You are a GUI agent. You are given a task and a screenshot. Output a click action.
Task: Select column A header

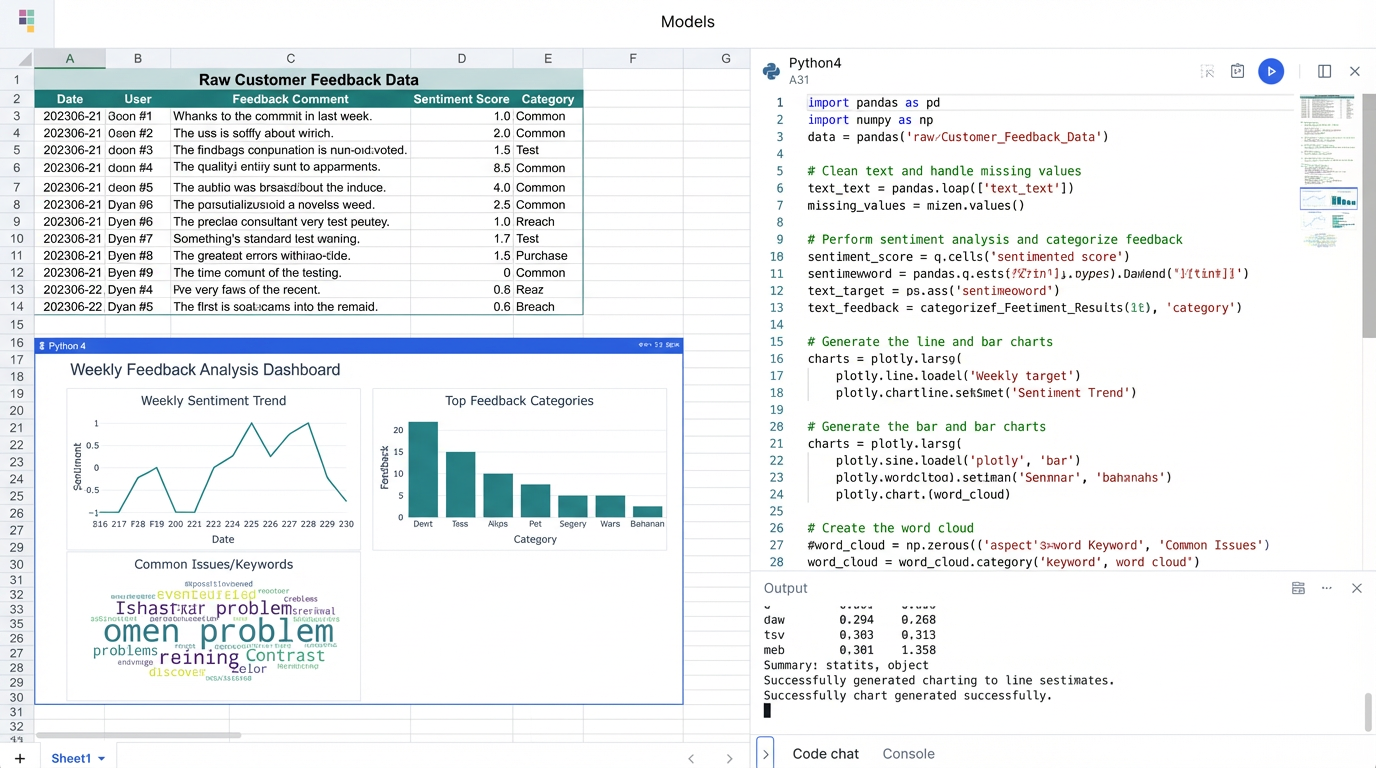70,59
